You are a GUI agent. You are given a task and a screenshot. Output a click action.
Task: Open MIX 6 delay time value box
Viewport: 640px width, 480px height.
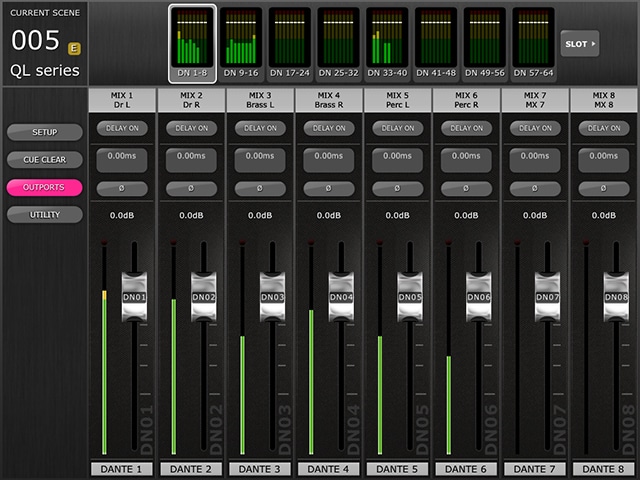point(467,159)
